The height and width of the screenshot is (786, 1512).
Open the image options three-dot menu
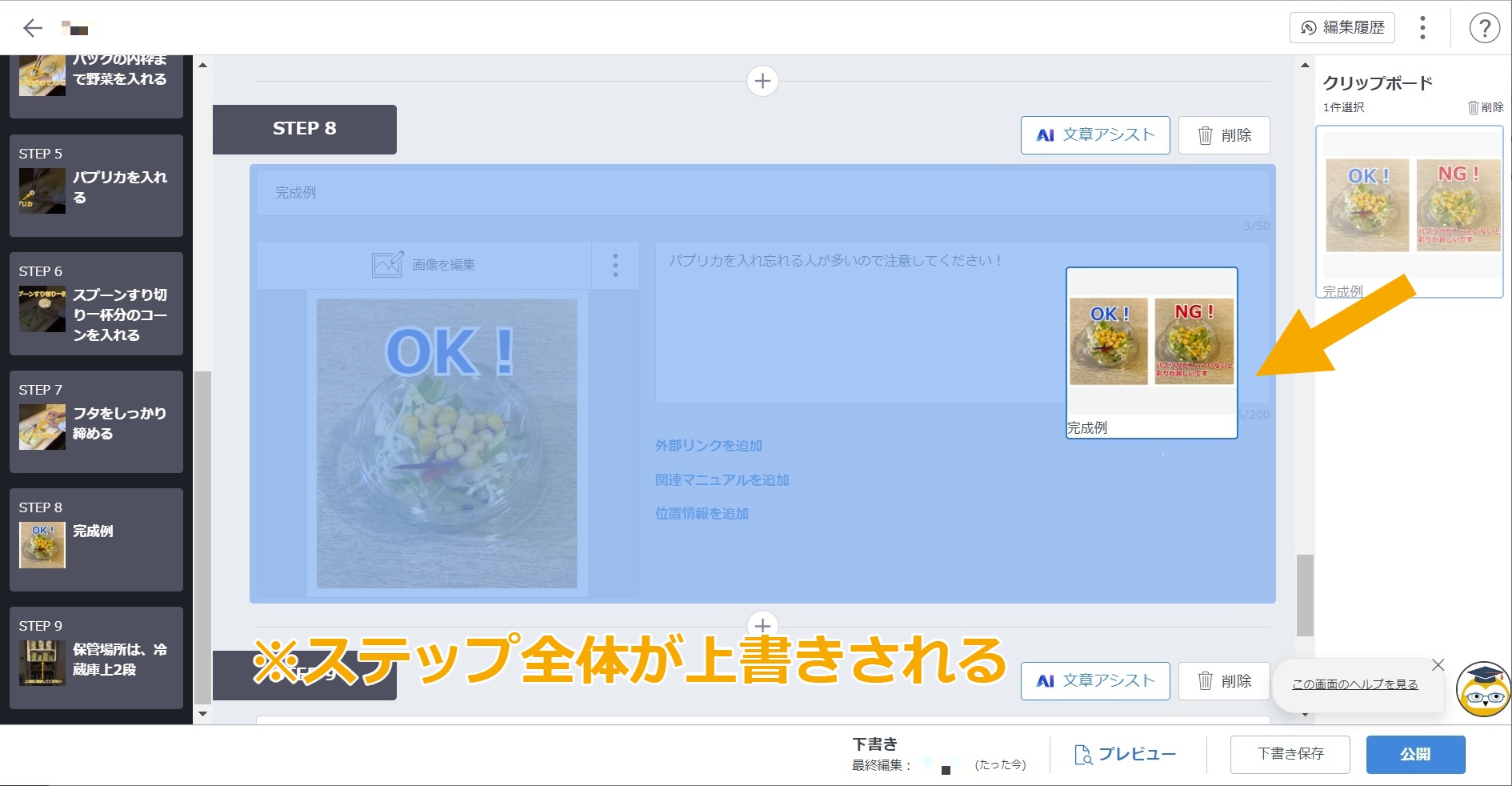click(615, 265)
